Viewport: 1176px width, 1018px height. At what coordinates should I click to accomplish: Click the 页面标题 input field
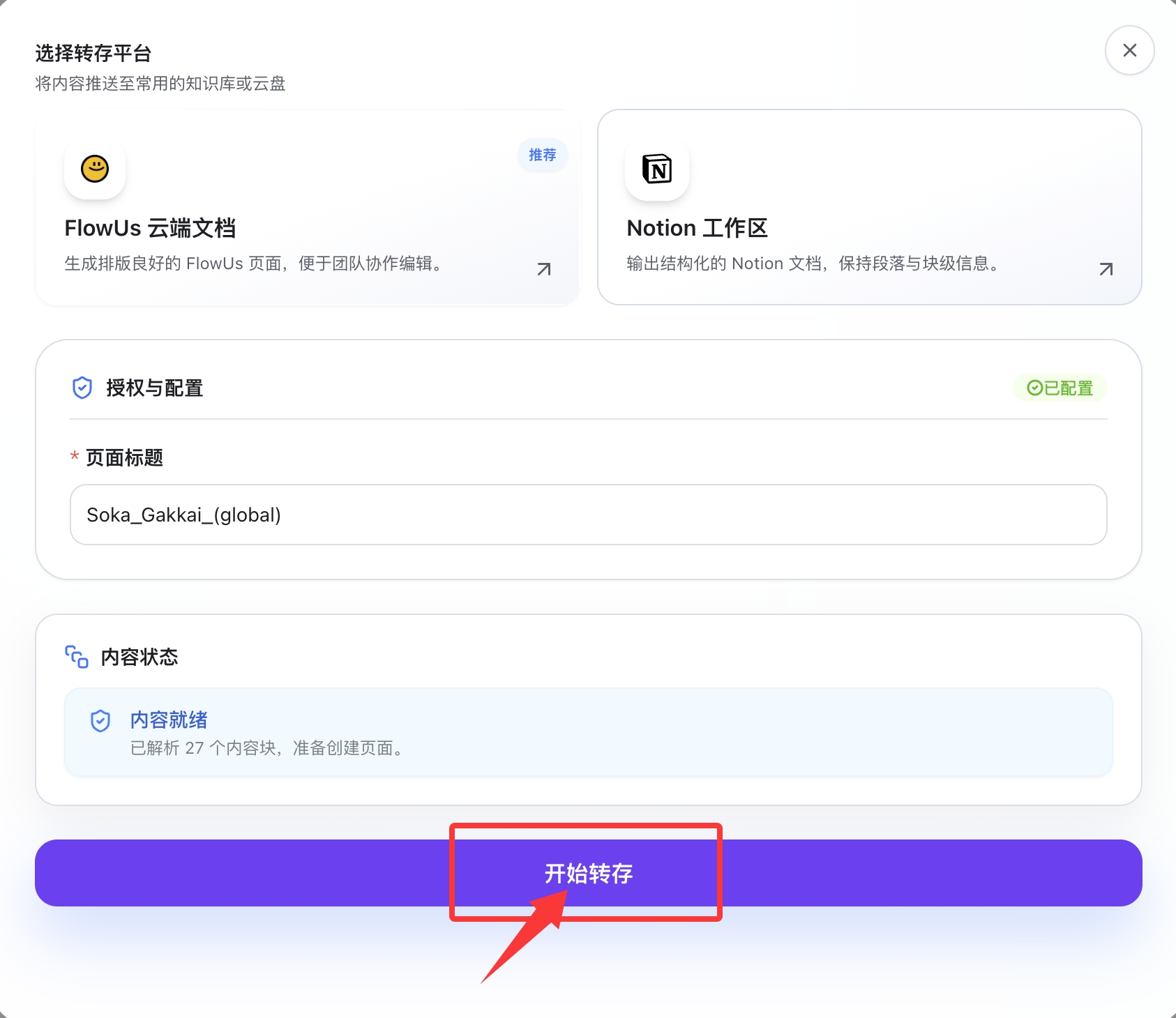coord(588,515)
